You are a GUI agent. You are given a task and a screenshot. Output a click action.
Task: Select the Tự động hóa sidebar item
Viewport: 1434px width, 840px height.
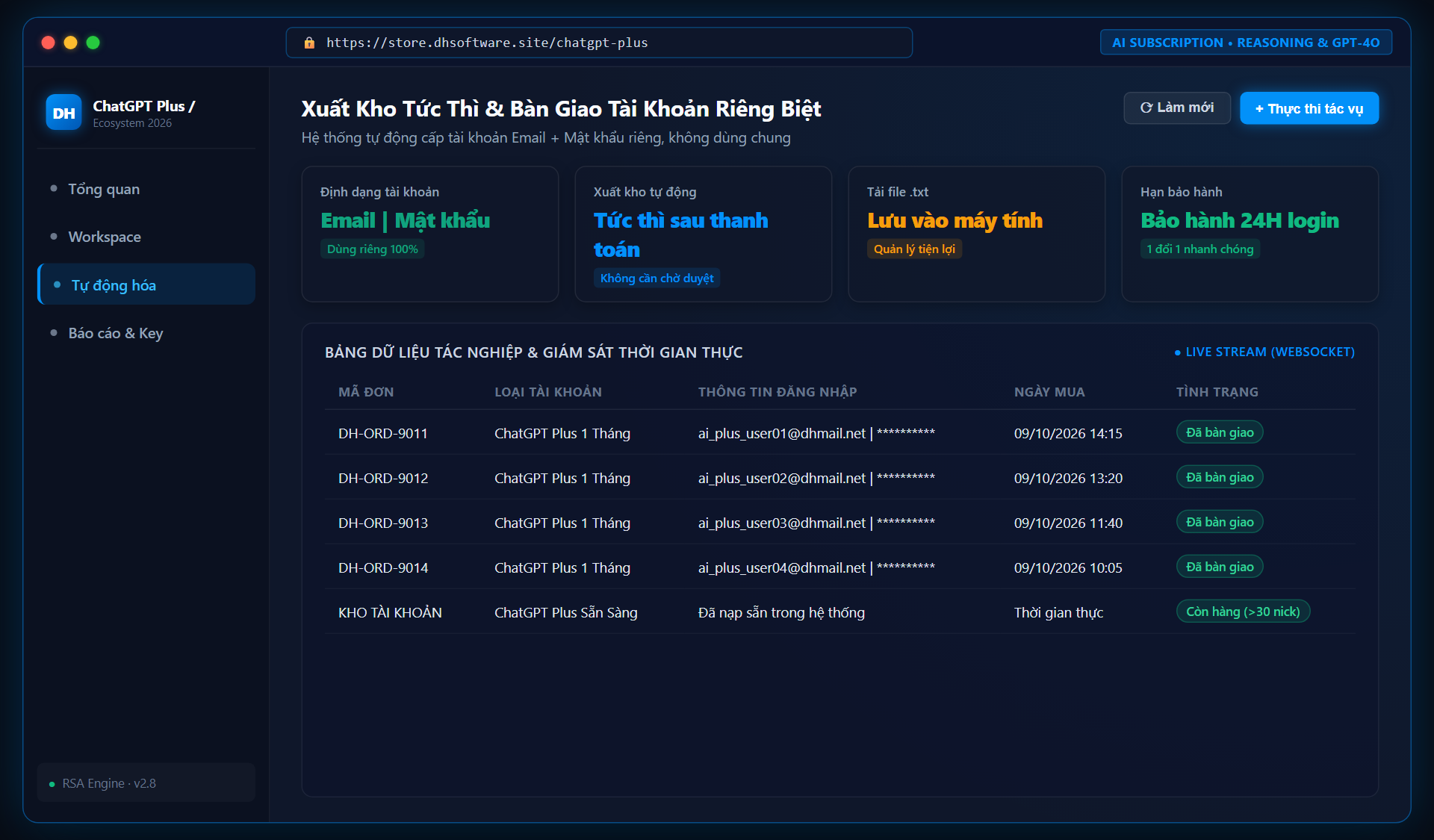(x=146, y=284)
